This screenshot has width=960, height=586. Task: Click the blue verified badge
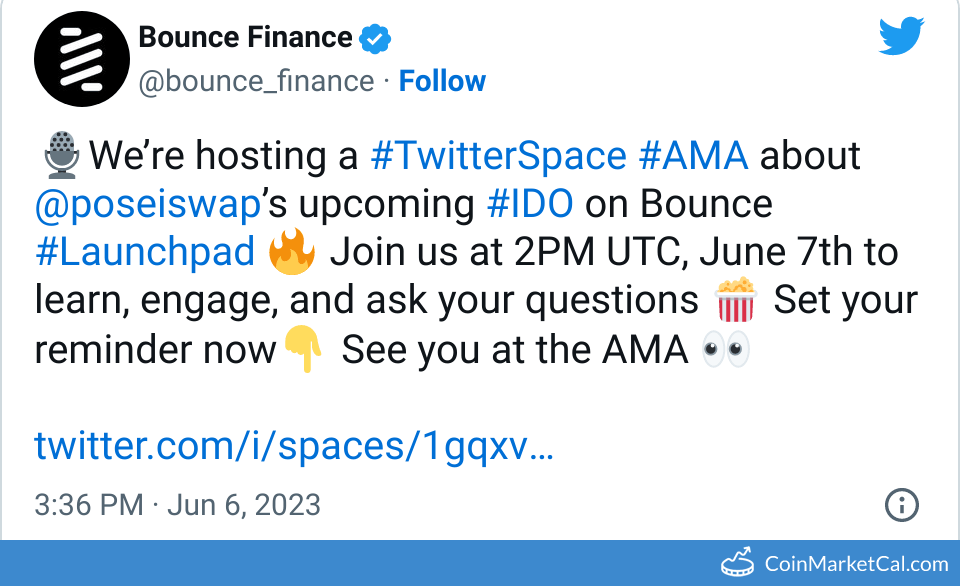(375, 39)
